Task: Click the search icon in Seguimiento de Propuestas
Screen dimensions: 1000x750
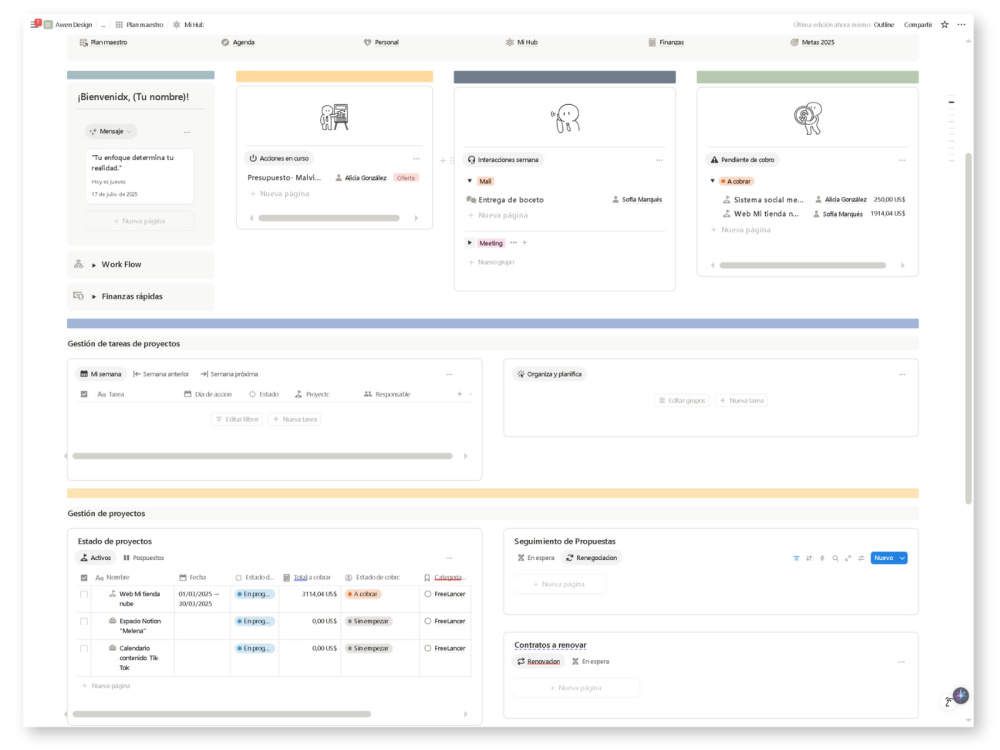Action: (835, 558)
